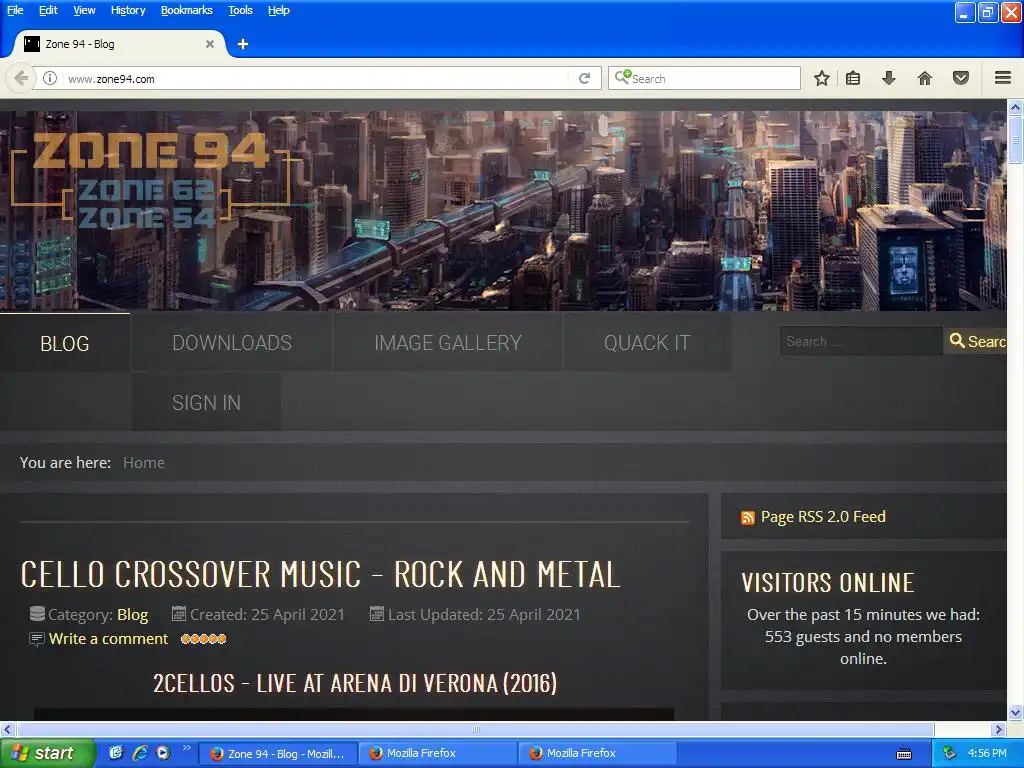
Task: Switch to second Mozilla Firefox taskbar button
Action: pos(438,754)
